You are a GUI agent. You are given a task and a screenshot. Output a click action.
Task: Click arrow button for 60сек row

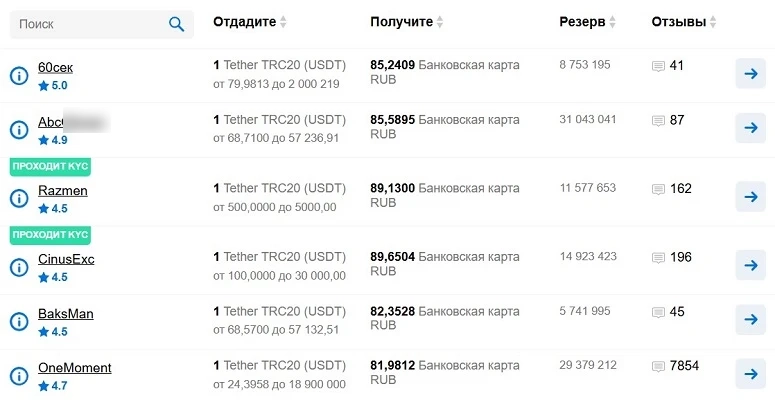pos(750,74)
